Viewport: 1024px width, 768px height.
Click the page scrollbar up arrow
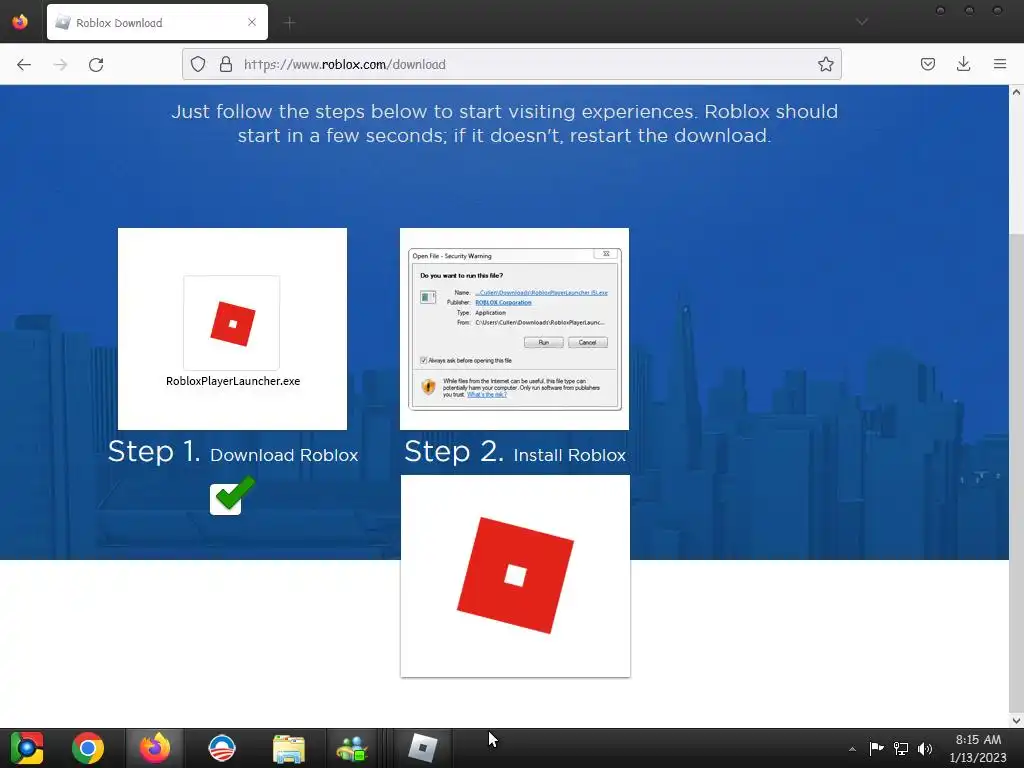coord(1016,92)
